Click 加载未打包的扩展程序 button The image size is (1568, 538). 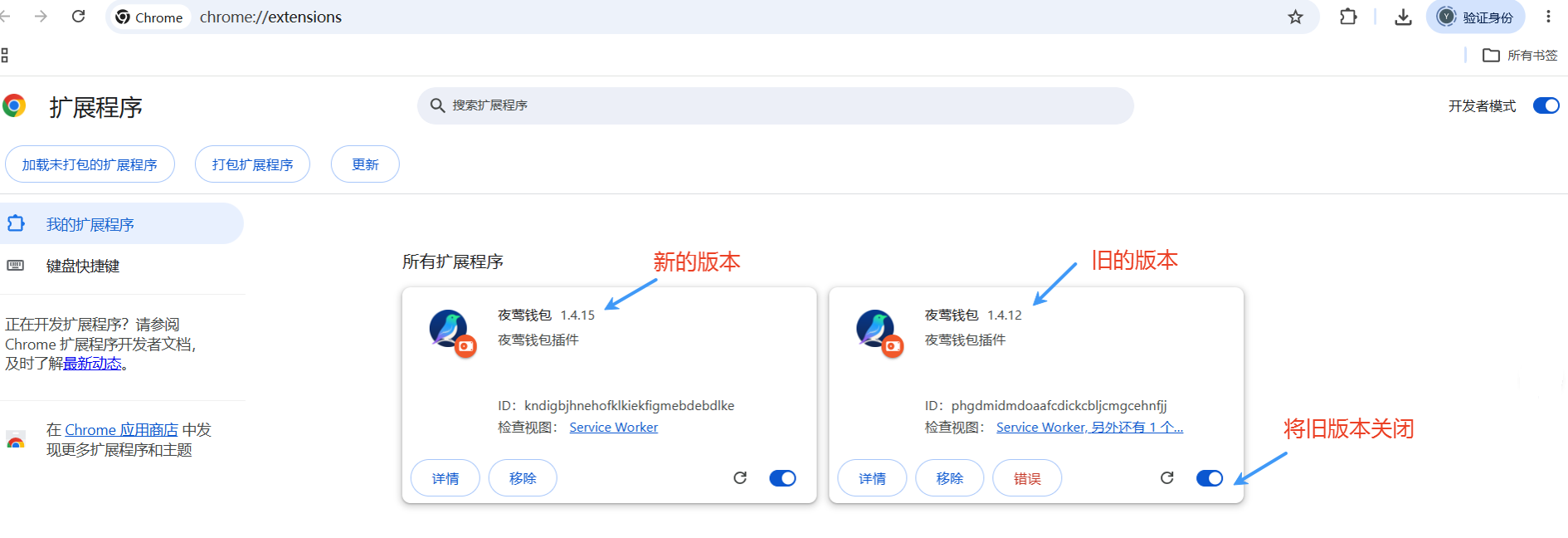coord(90,164)
